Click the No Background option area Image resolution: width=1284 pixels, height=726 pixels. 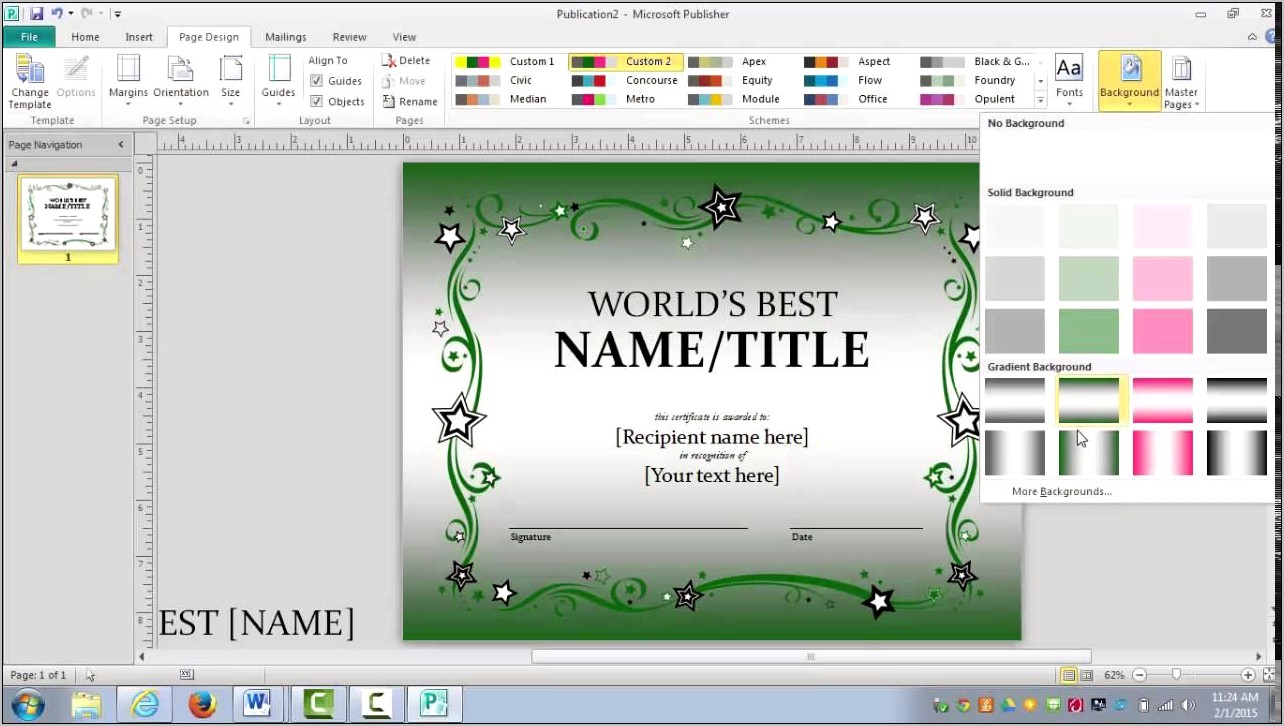click(1128, 157)
